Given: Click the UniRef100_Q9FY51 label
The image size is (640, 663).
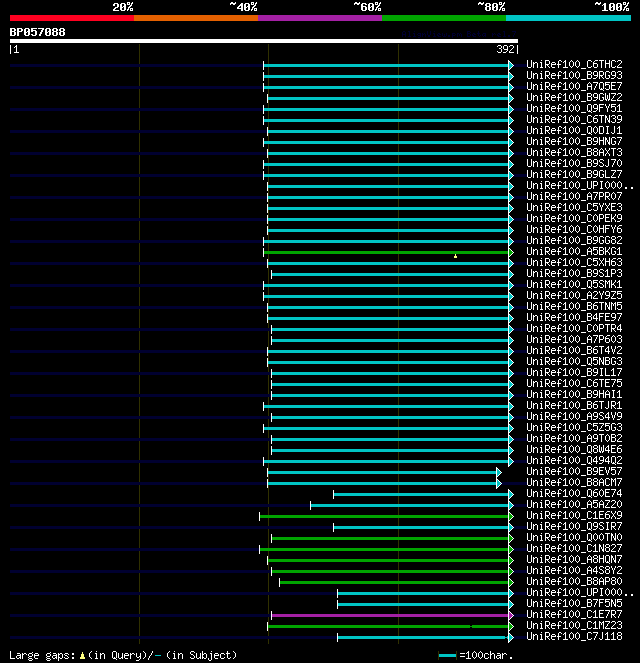Looking at the screenshot, I should click(x=574, y=108).
